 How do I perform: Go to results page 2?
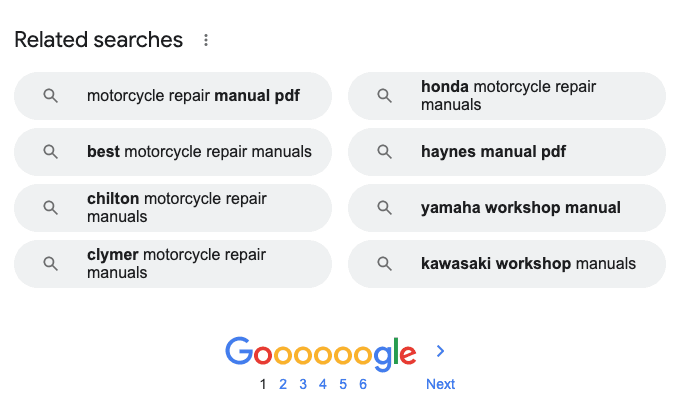point(283,384)
